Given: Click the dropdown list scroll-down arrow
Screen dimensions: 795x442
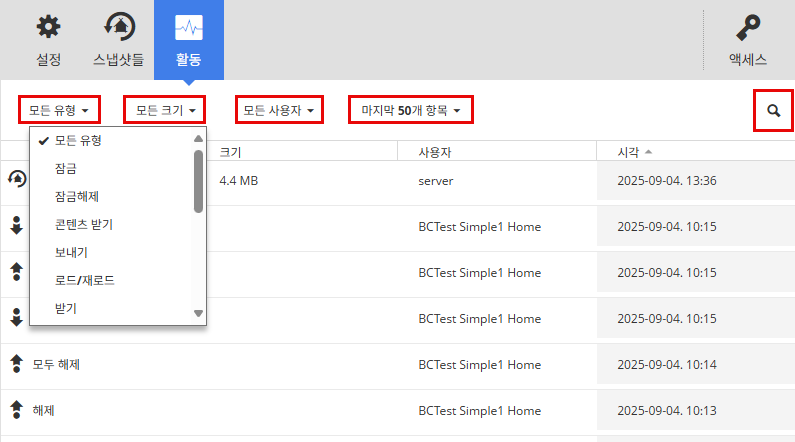Looking at the screenshot, I should (198, 313).
